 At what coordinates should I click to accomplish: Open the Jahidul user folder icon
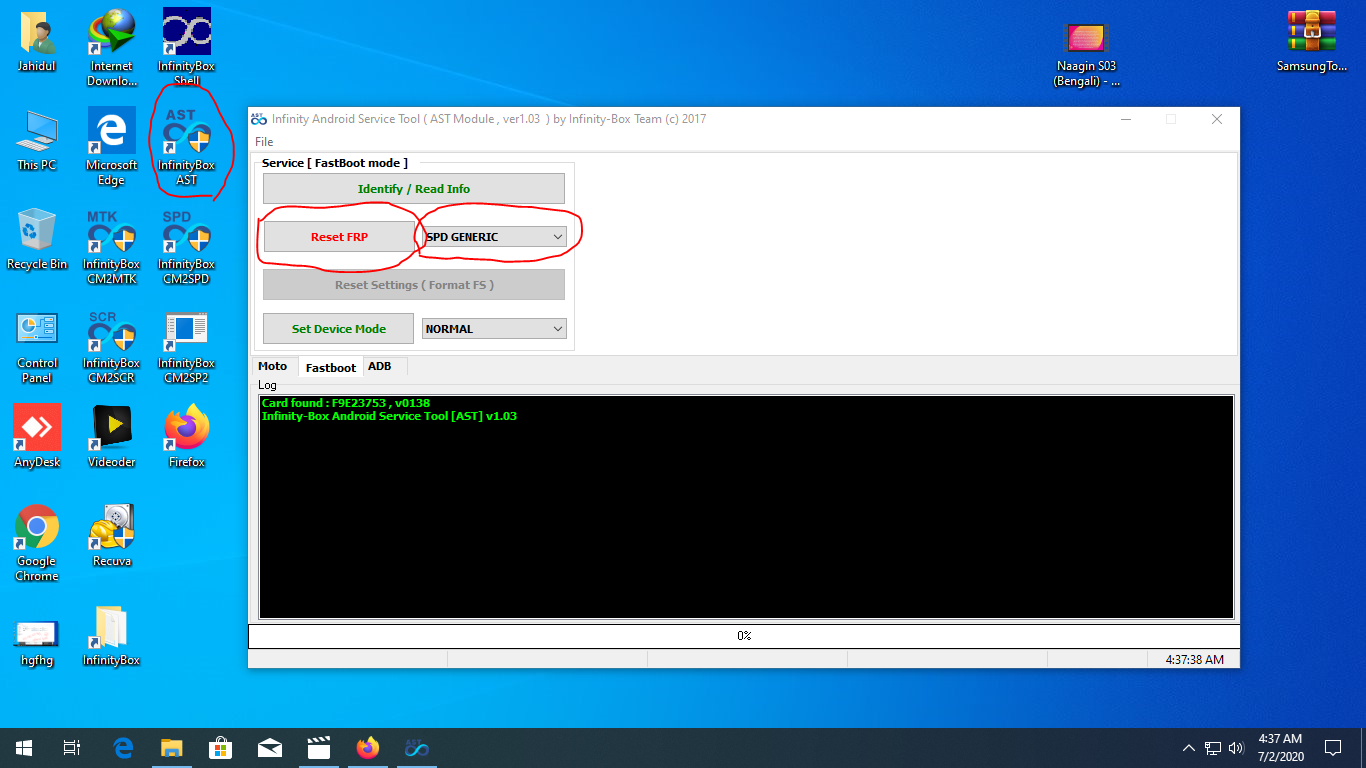click(x=37, y=41)
